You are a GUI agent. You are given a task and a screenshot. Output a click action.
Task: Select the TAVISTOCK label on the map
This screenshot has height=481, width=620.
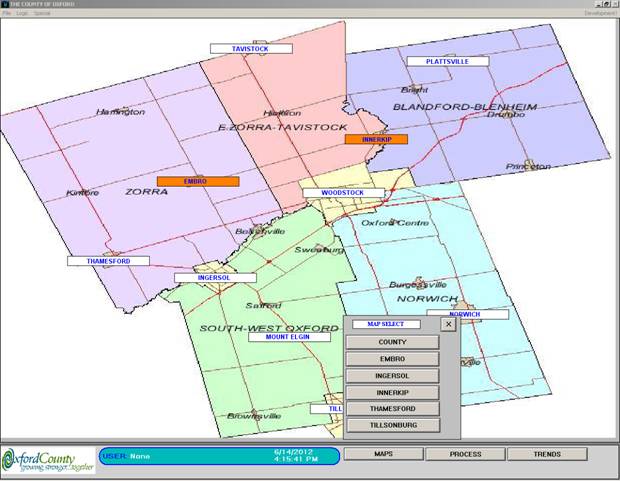click(x=251, y=48)
